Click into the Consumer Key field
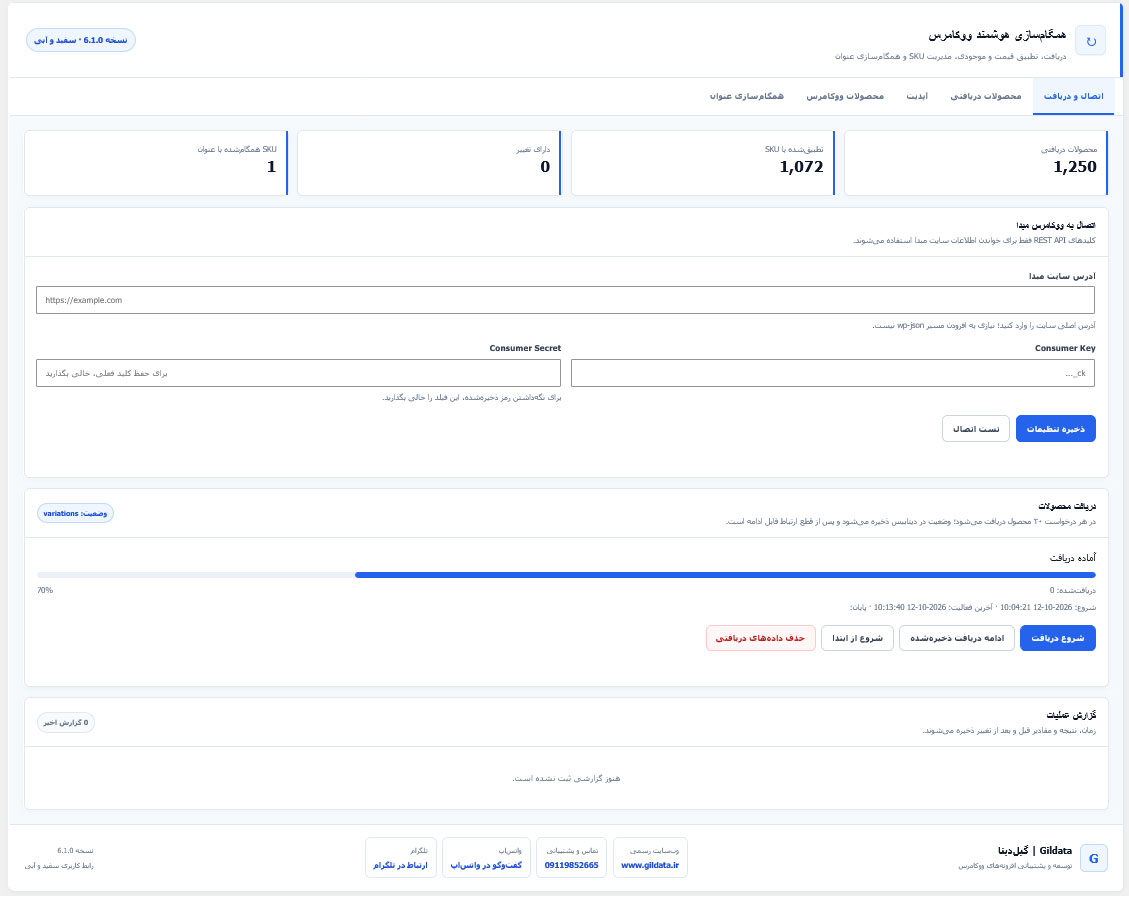The height and width of the screenshot is (897, 1129). [x=833, y=374]
